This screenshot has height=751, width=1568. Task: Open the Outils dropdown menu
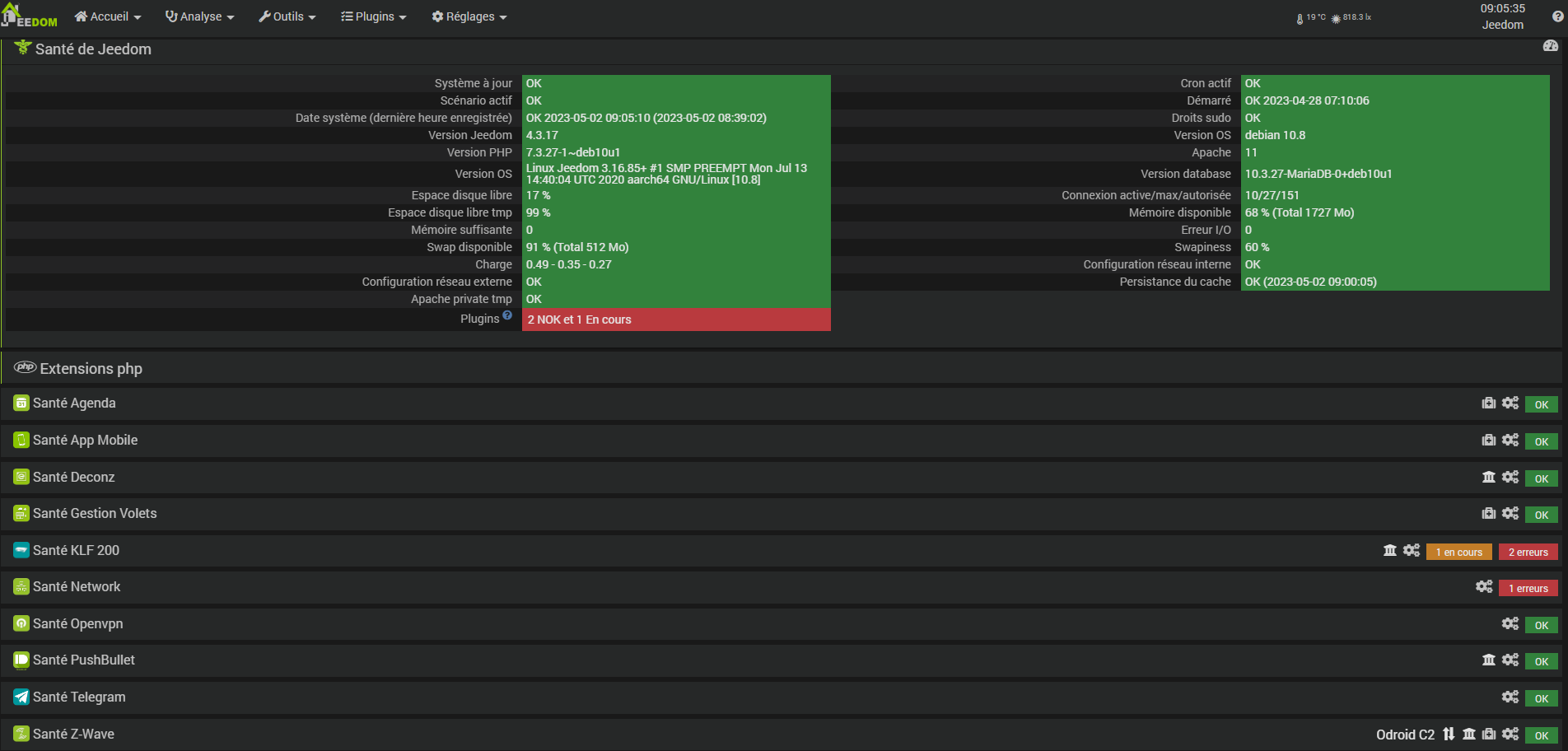pos(287,16)
